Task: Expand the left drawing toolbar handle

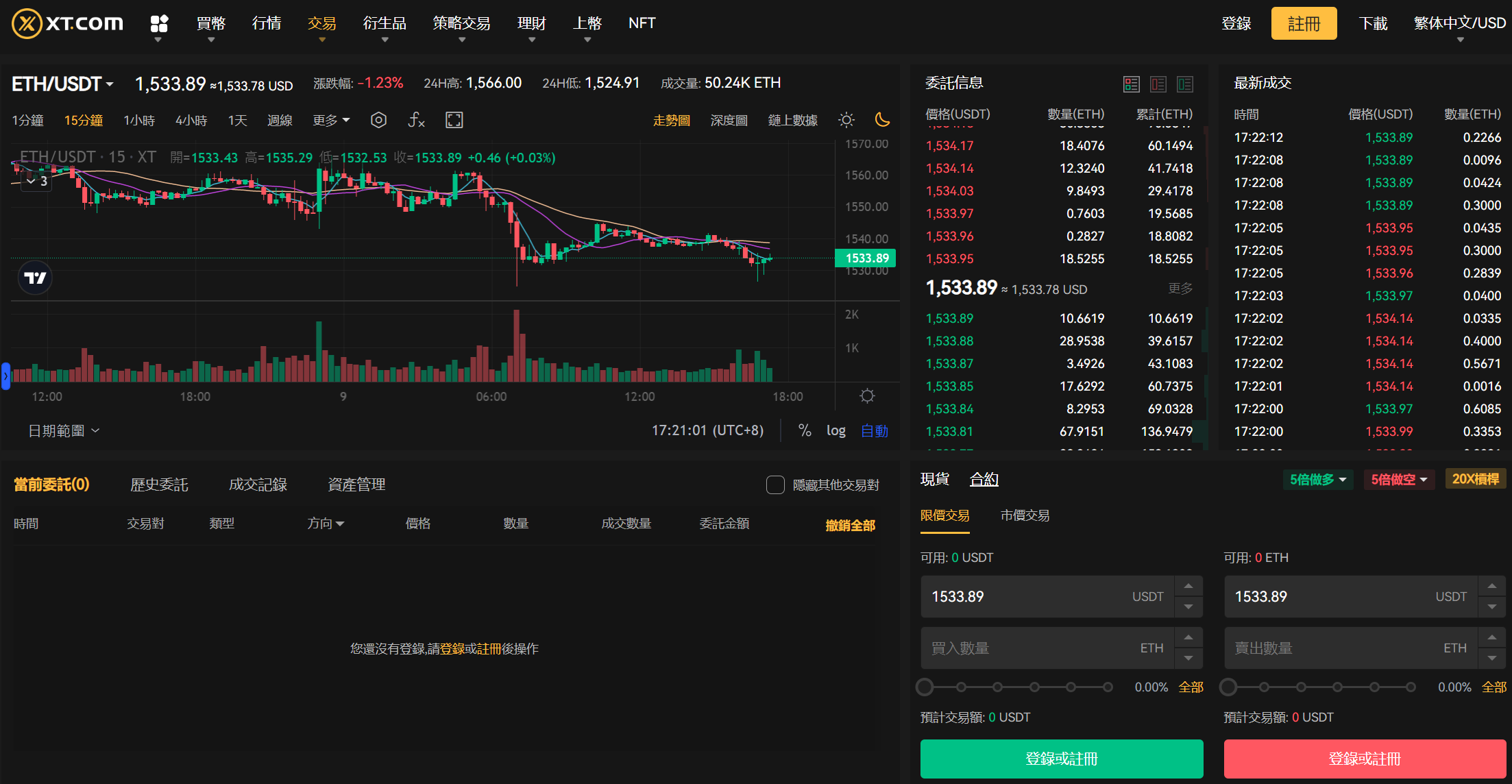Action: pos(5,376)
